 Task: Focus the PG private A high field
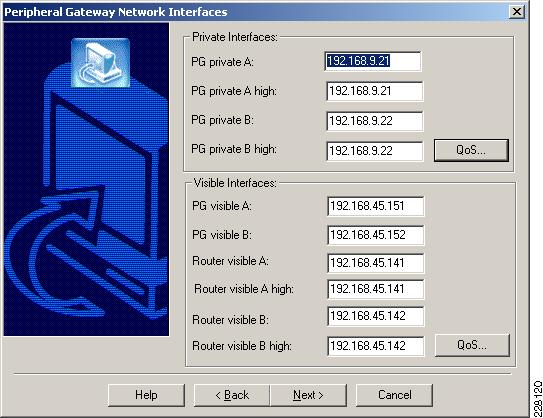[x=374, y=91]
